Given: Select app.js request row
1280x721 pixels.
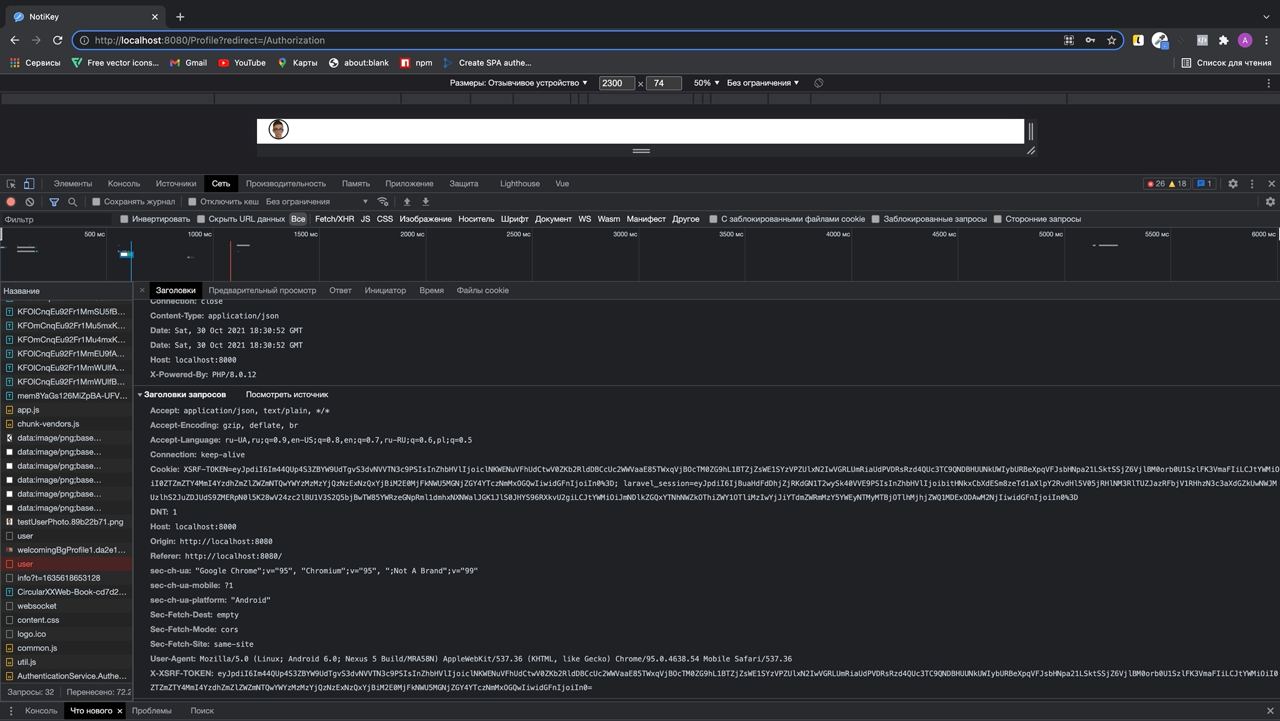Looking at the screenshot, I should [66, 410].
